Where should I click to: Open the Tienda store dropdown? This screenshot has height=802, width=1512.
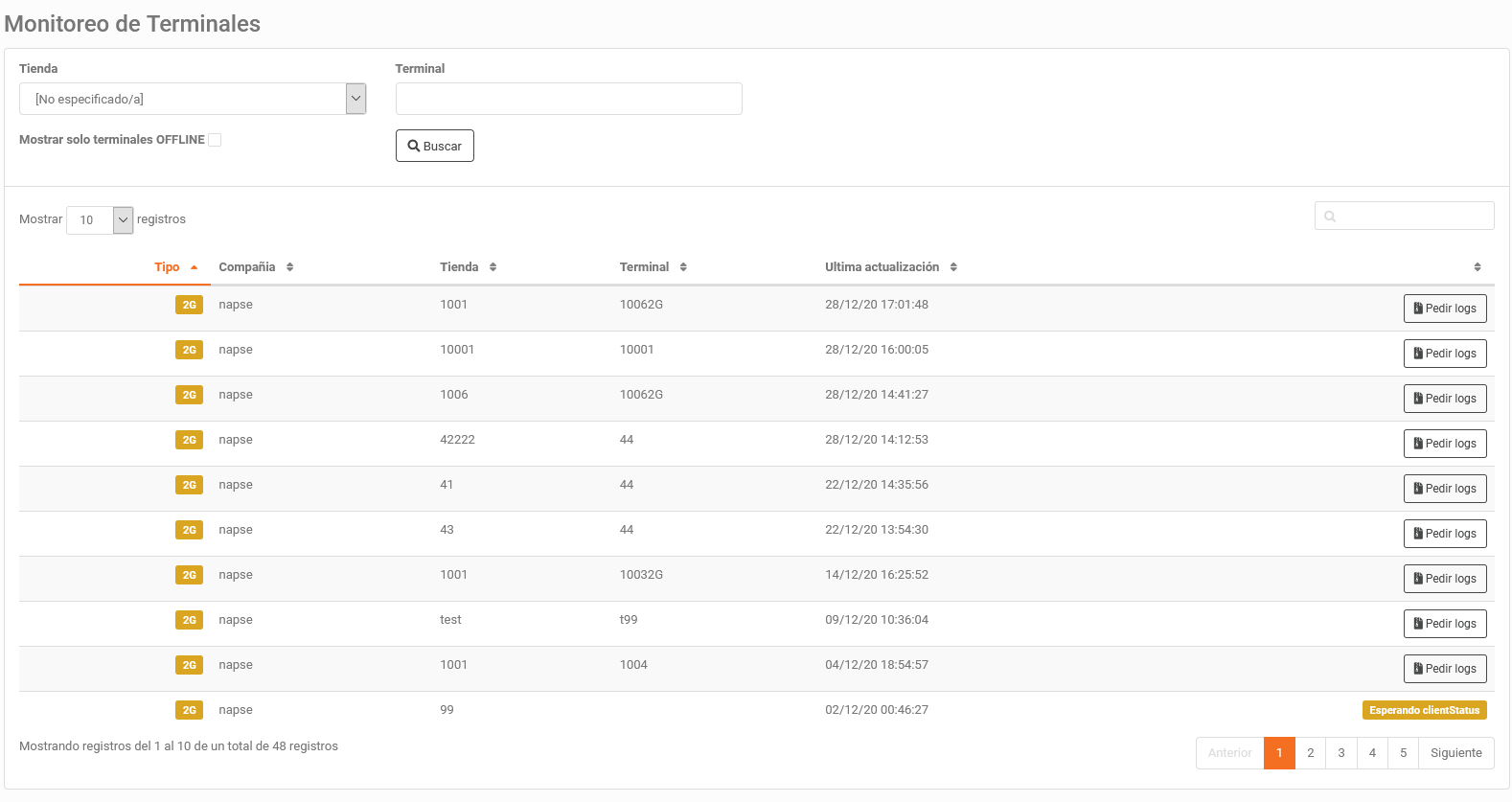point(355,99)
